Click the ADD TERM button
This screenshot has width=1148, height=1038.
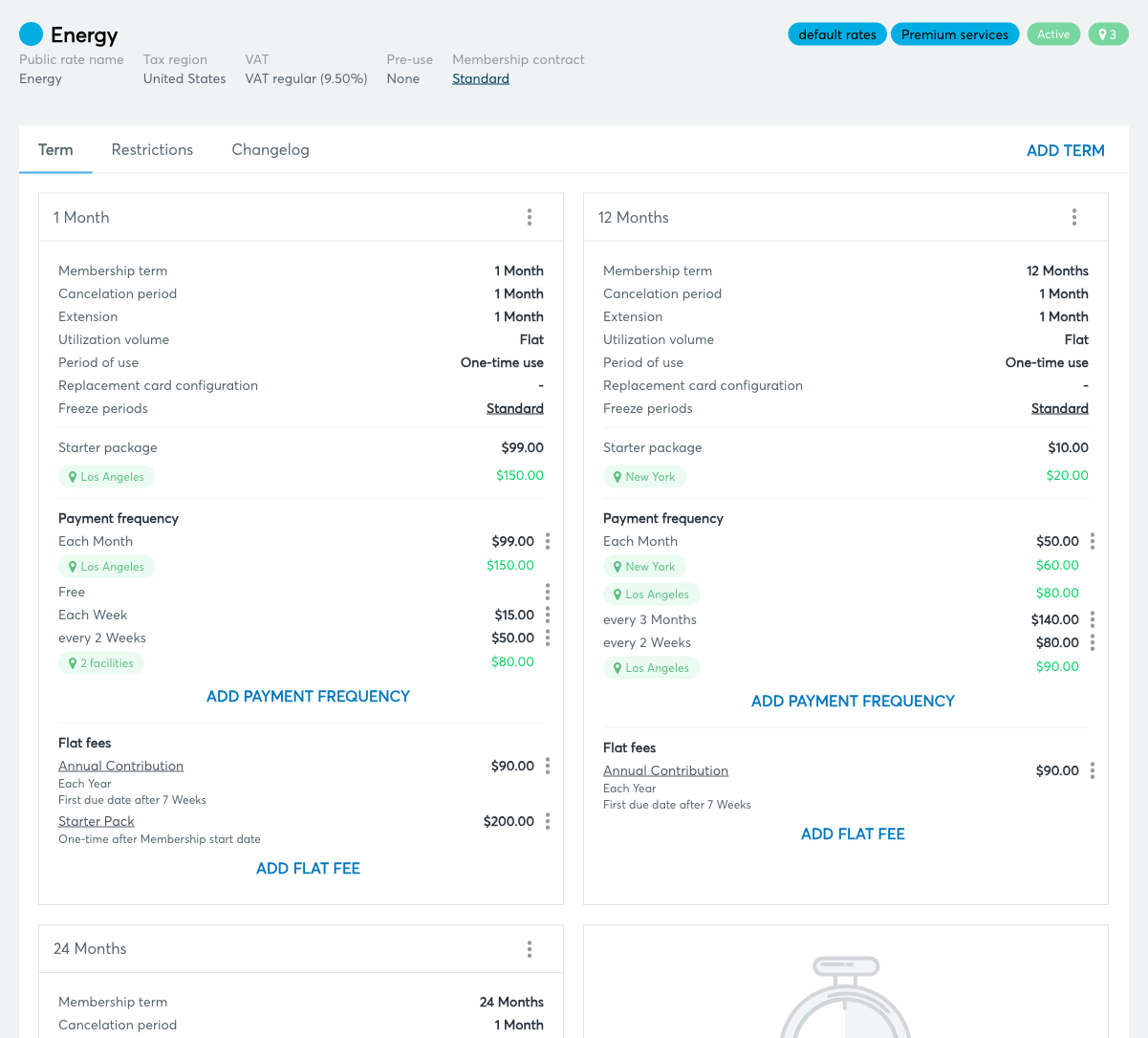click(x=1065, y=151)
